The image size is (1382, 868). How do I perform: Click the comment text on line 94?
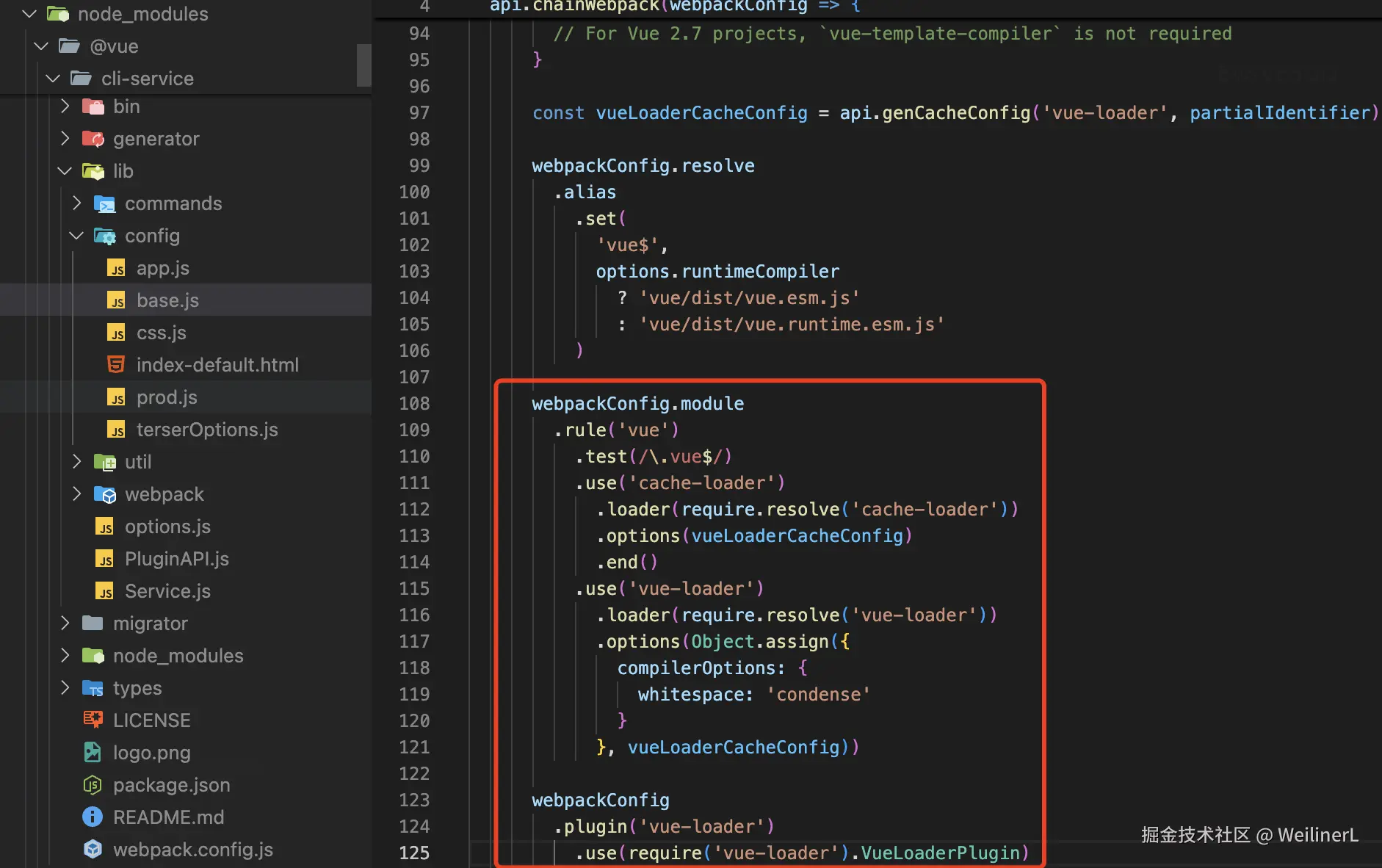click(893, 34)
